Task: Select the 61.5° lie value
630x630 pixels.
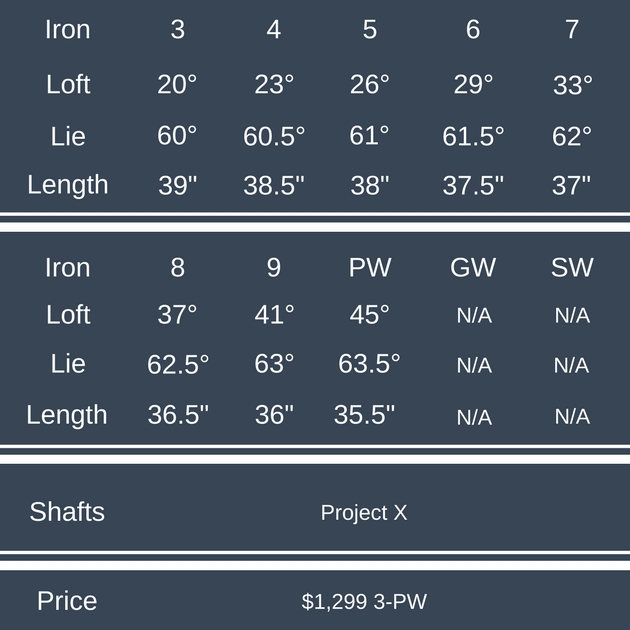Action: click(x=473, y=136)
